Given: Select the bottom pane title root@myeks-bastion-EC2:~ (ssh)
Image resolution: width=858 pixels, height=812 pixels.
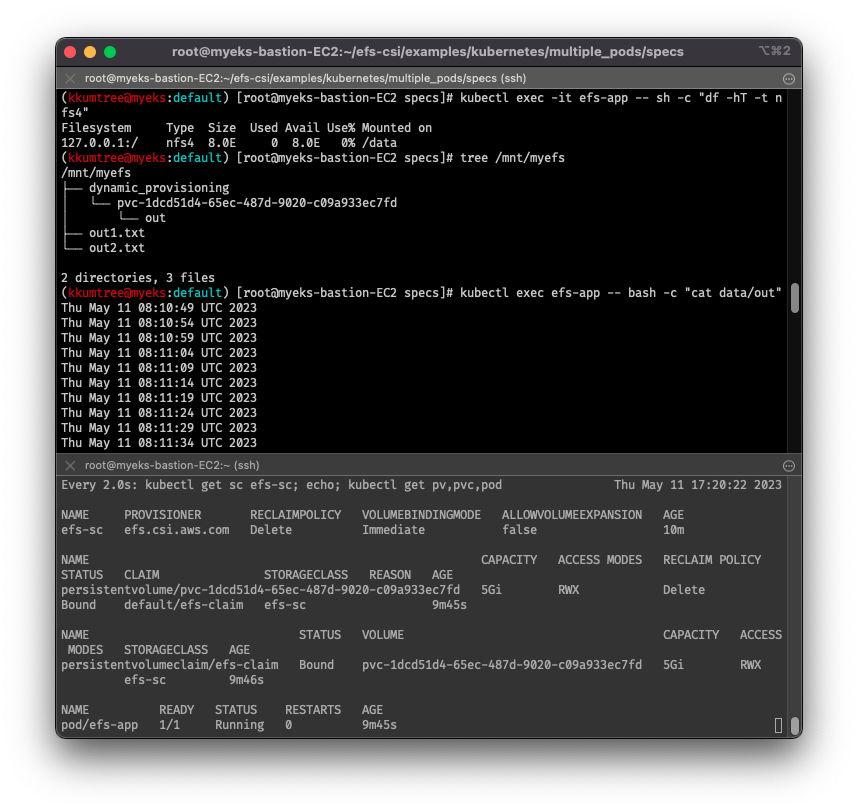Looking at the screenshot, I should point(172,466).
